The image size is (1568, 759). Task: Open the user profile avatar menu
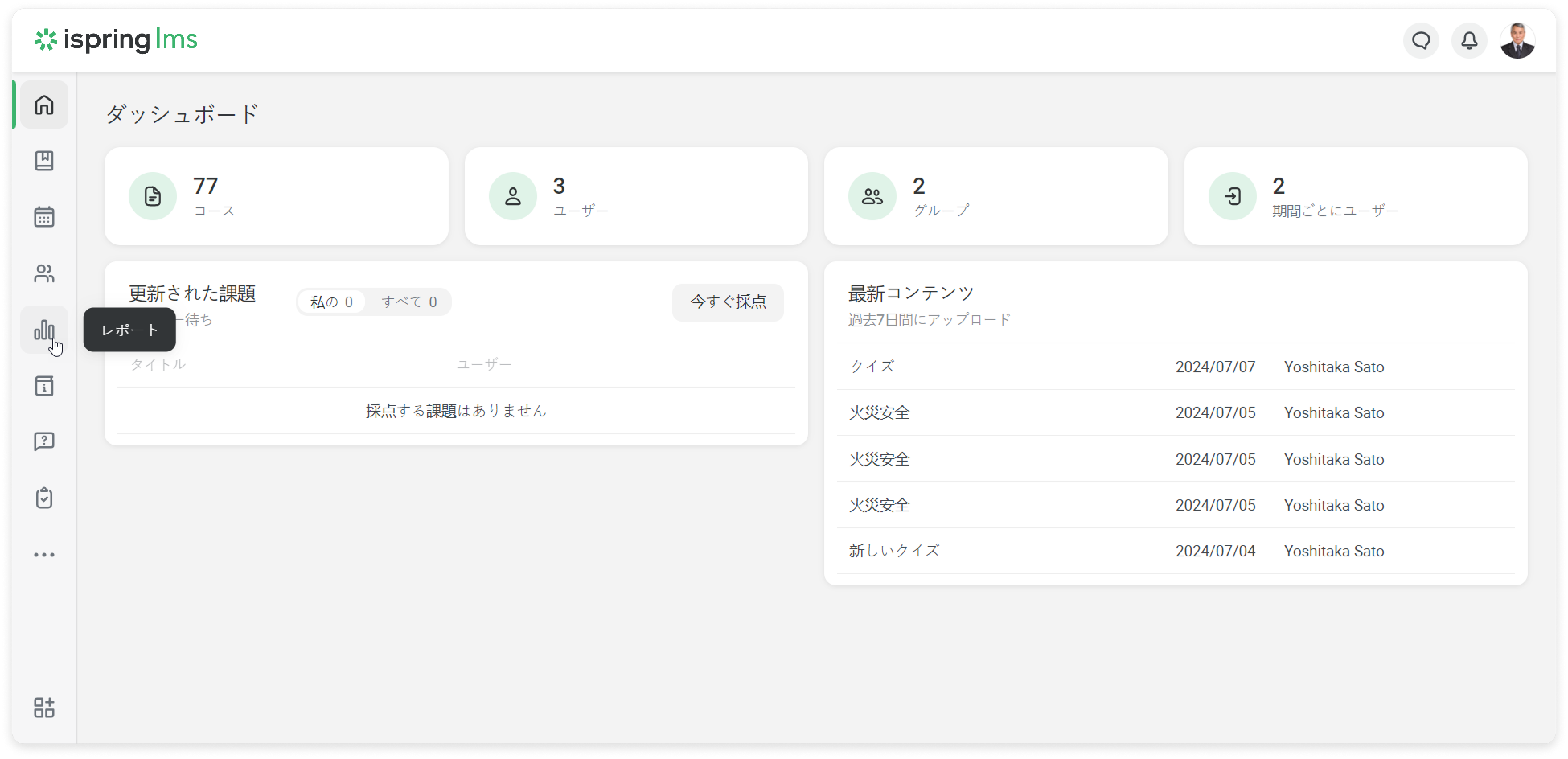pyautogui.click(x=1517, y=41)
